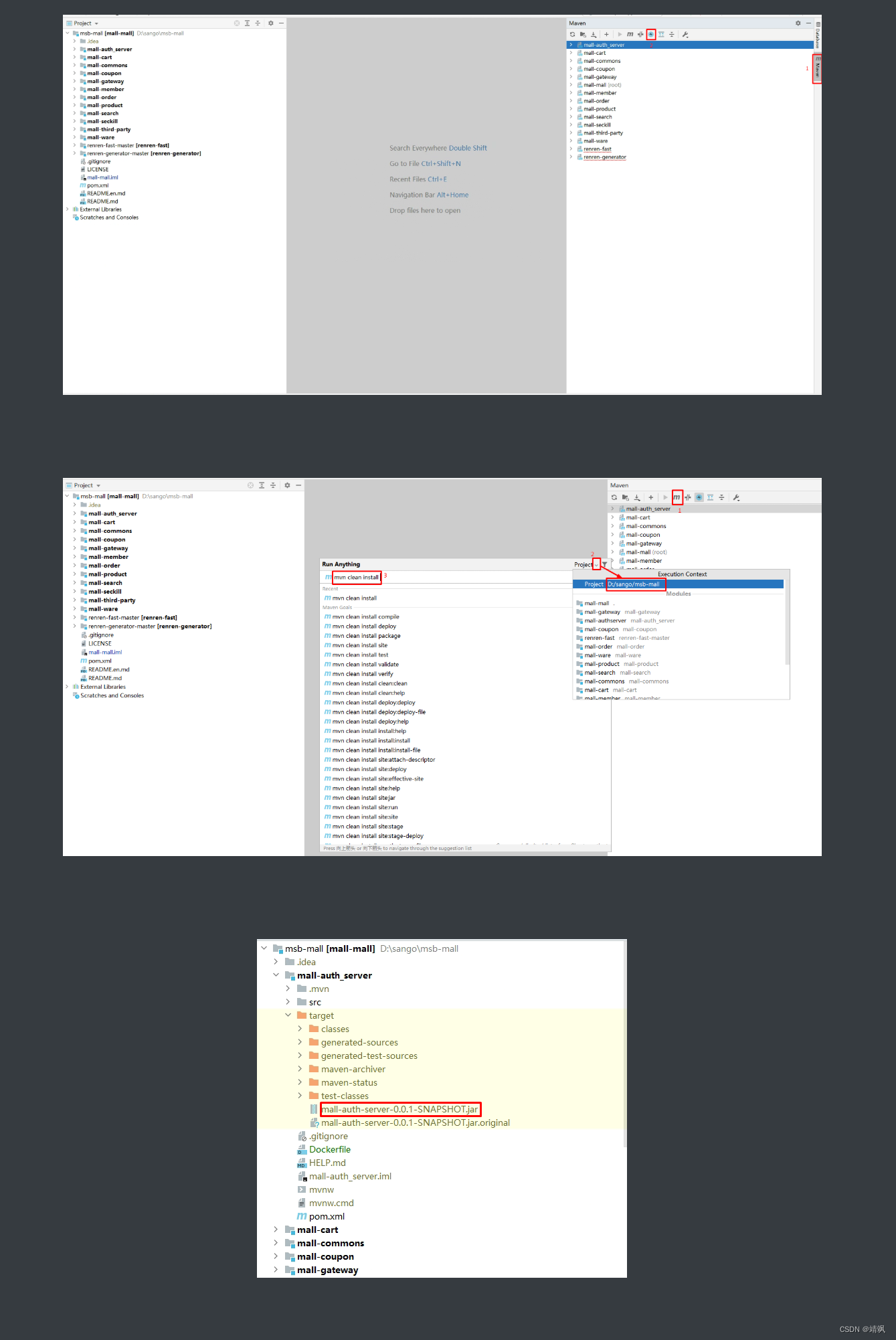Choose recent 'mvn clean install' entry
Screen dimensions: 896x1340
click(x=351, y=598)
